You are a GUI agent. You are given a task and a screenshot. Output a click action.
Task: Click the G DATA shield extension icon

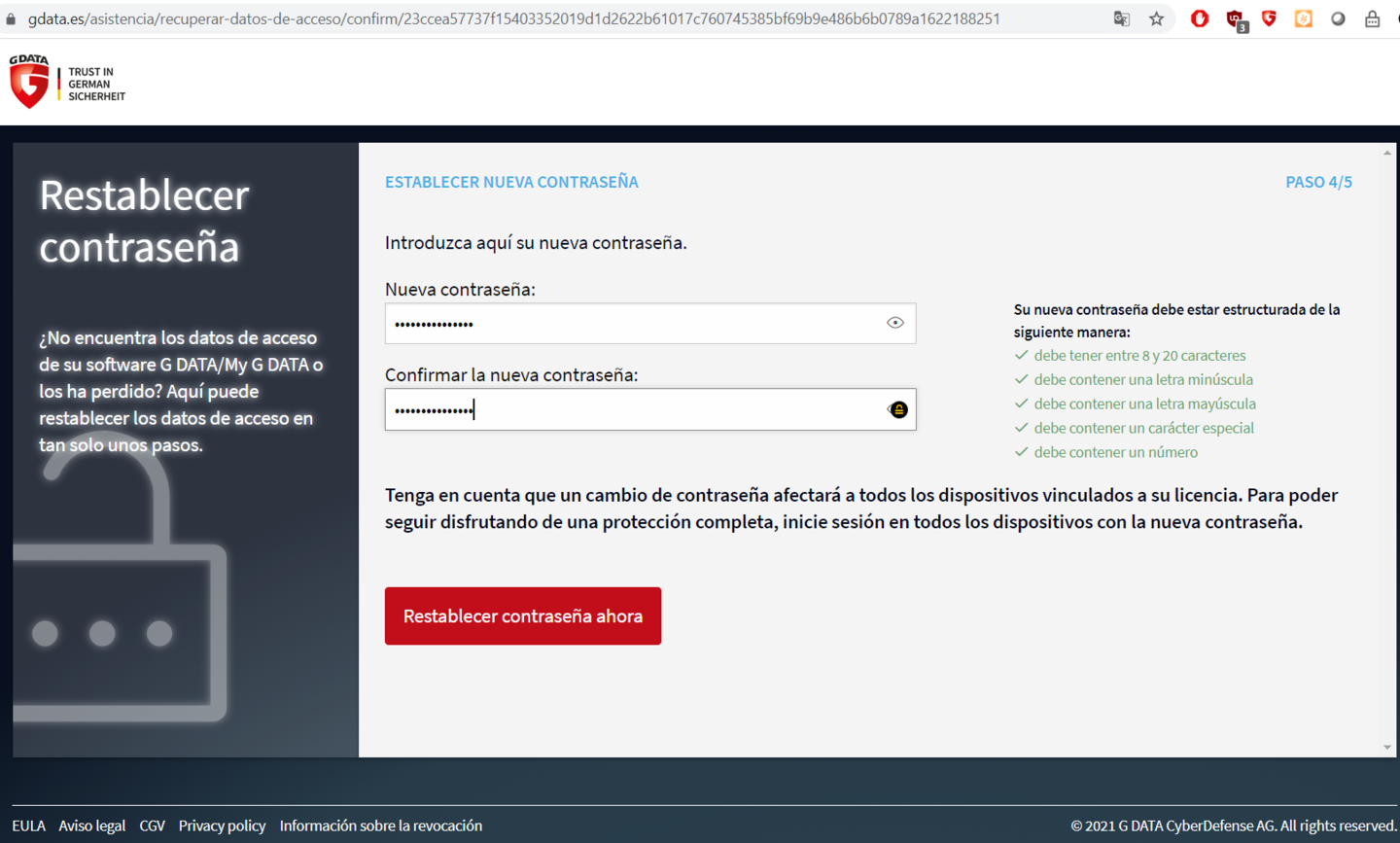[1269, 18]
